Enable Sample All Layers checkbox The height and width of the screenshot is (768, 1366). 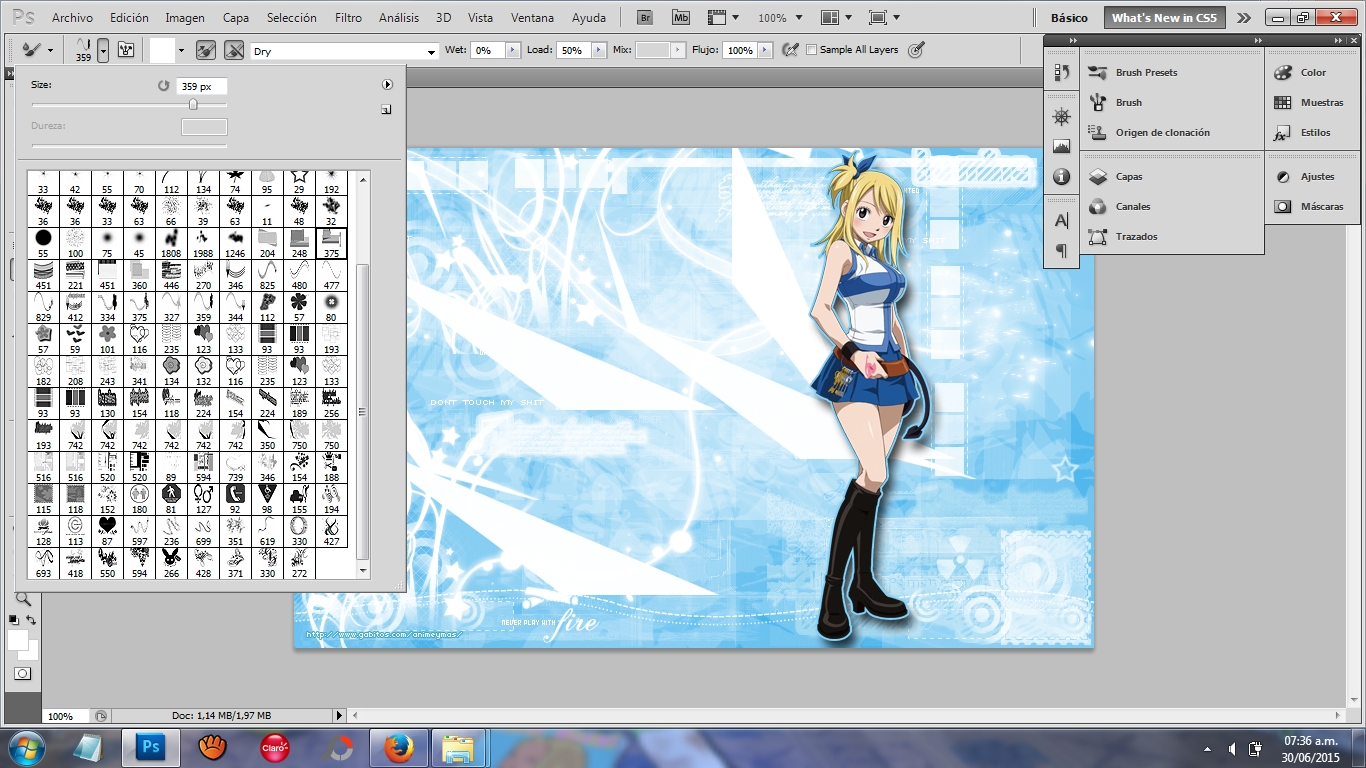(811, 50)
